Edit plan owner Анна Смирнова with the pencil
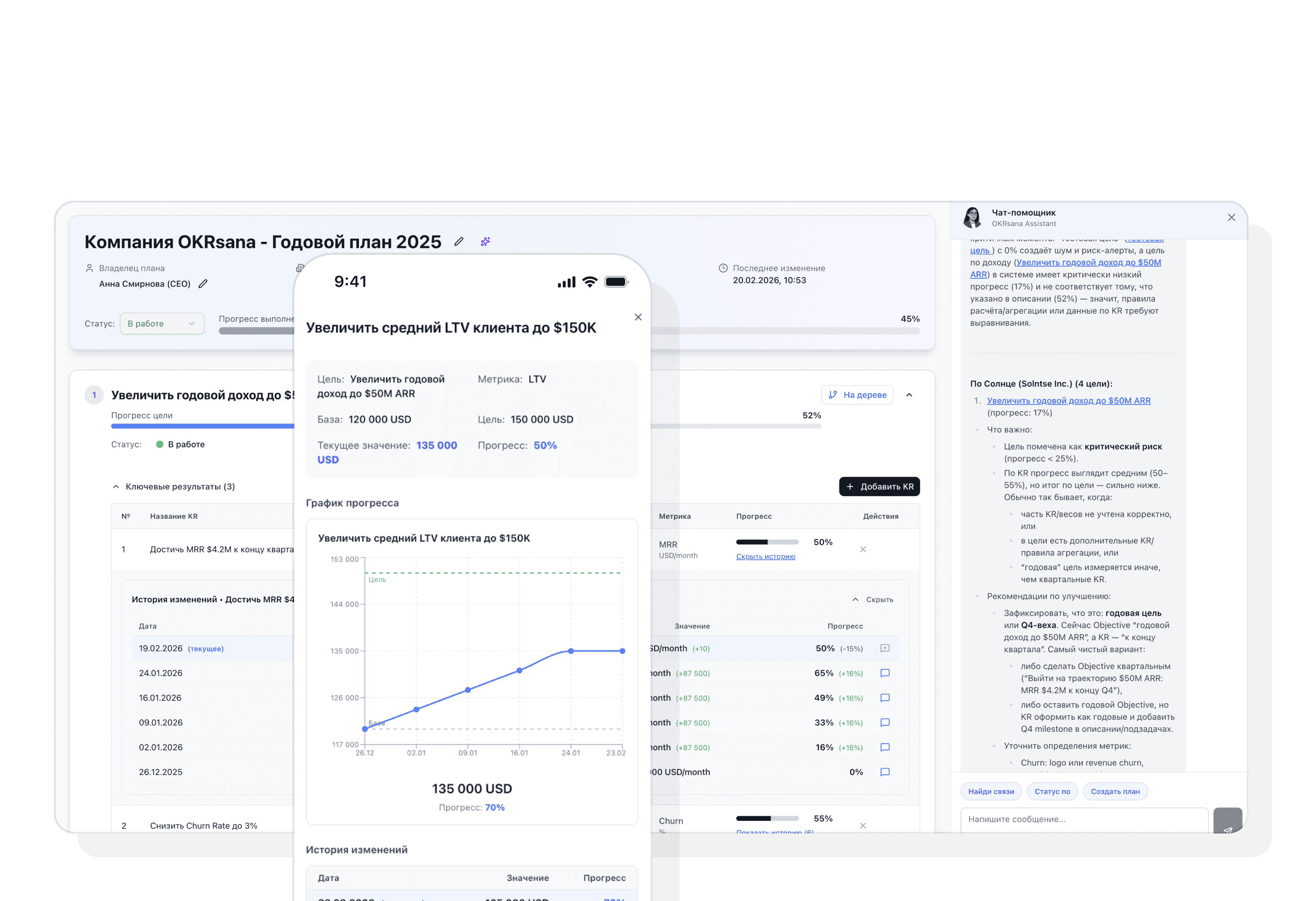The width and height of the screenshot is (1316, 901). click(203, 284)
